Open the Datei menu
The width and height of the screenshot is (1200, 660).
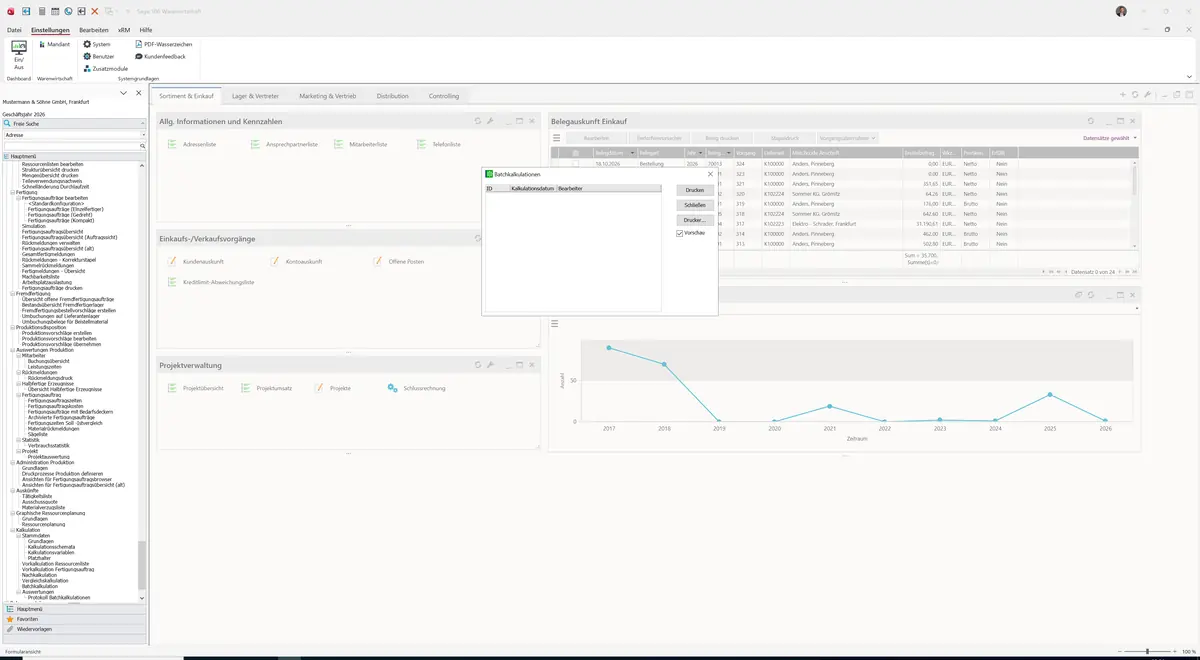pyautogui.click(x=14, y=31)
